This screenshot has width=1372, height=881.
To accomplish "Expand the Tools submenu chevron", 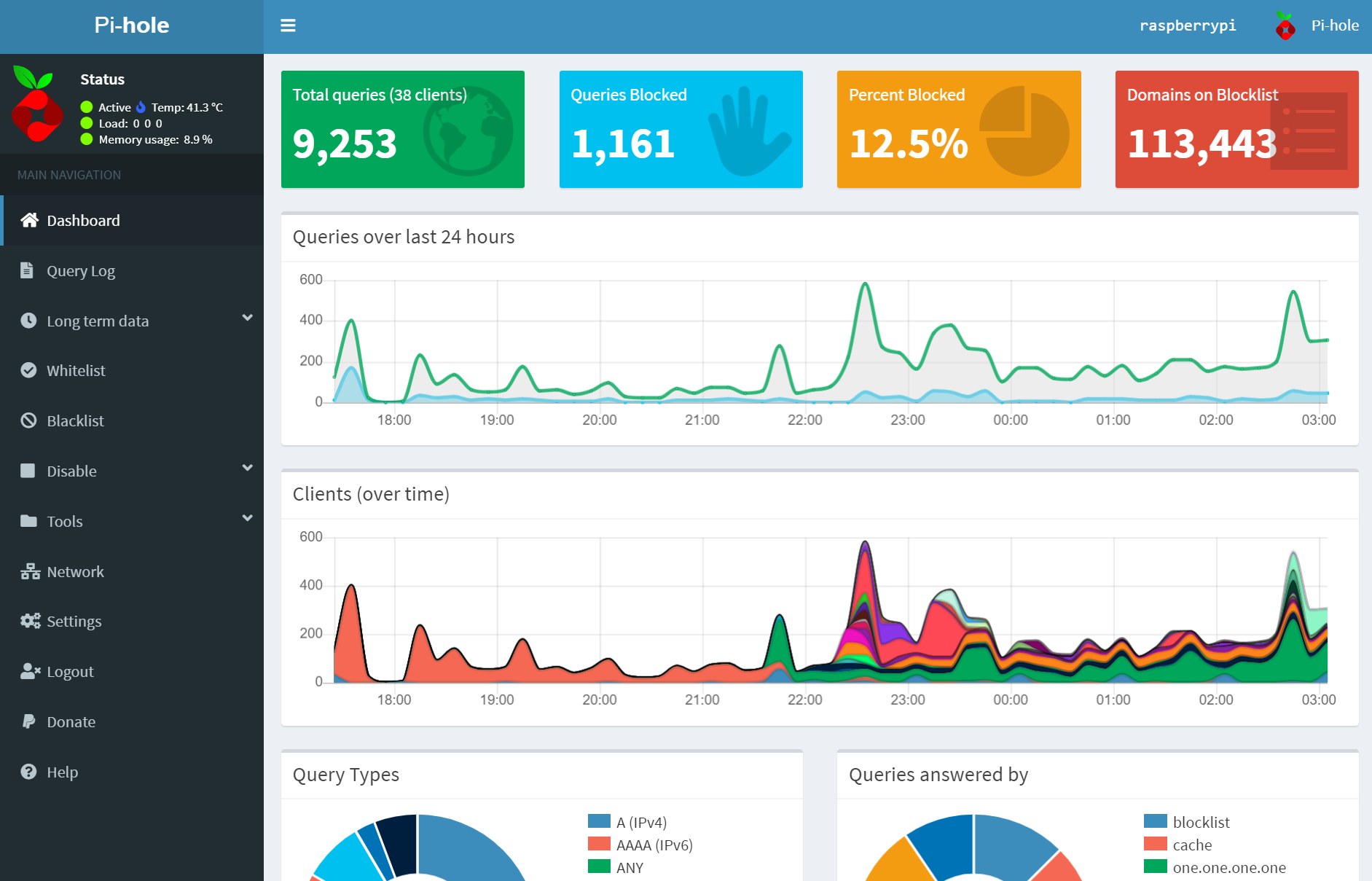I will [x=248, y=518].
